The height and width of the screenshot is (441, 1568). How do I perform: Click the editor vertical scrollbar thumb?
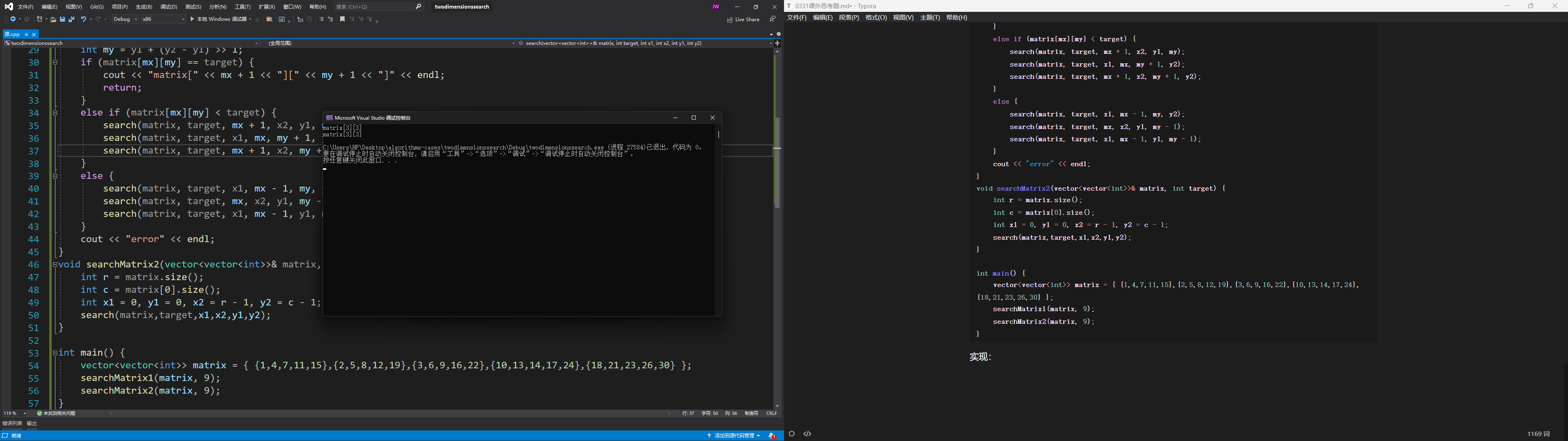tap(777, 163)
